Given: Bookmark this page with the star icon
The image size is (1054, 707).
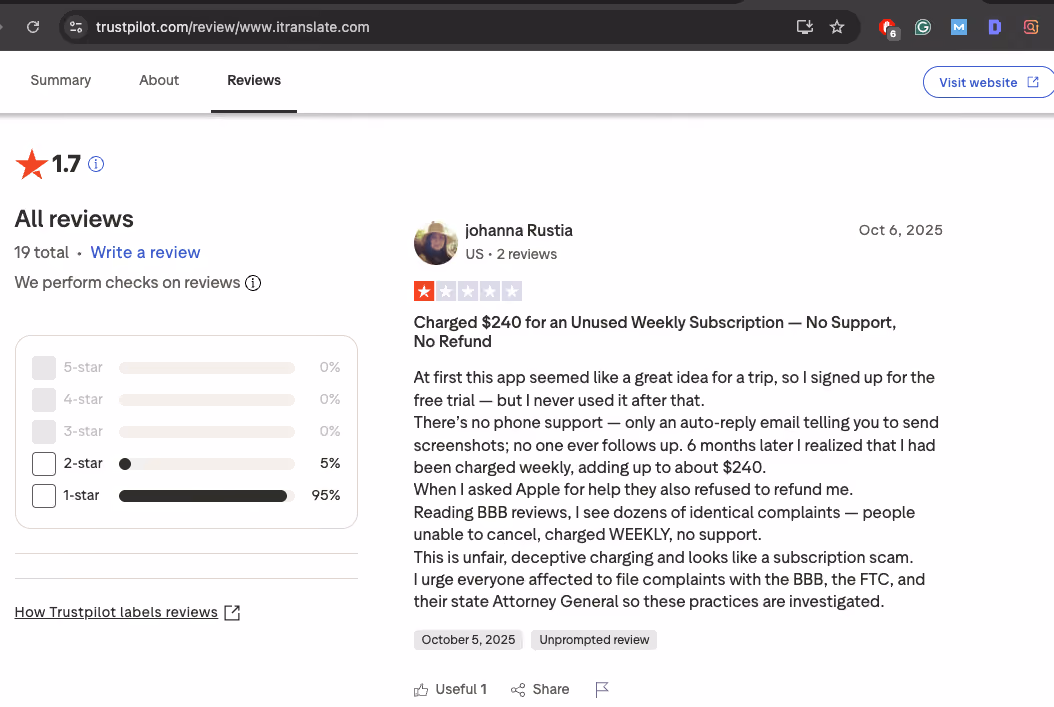Looking at the screenshot, I should [x=837, y=27].
